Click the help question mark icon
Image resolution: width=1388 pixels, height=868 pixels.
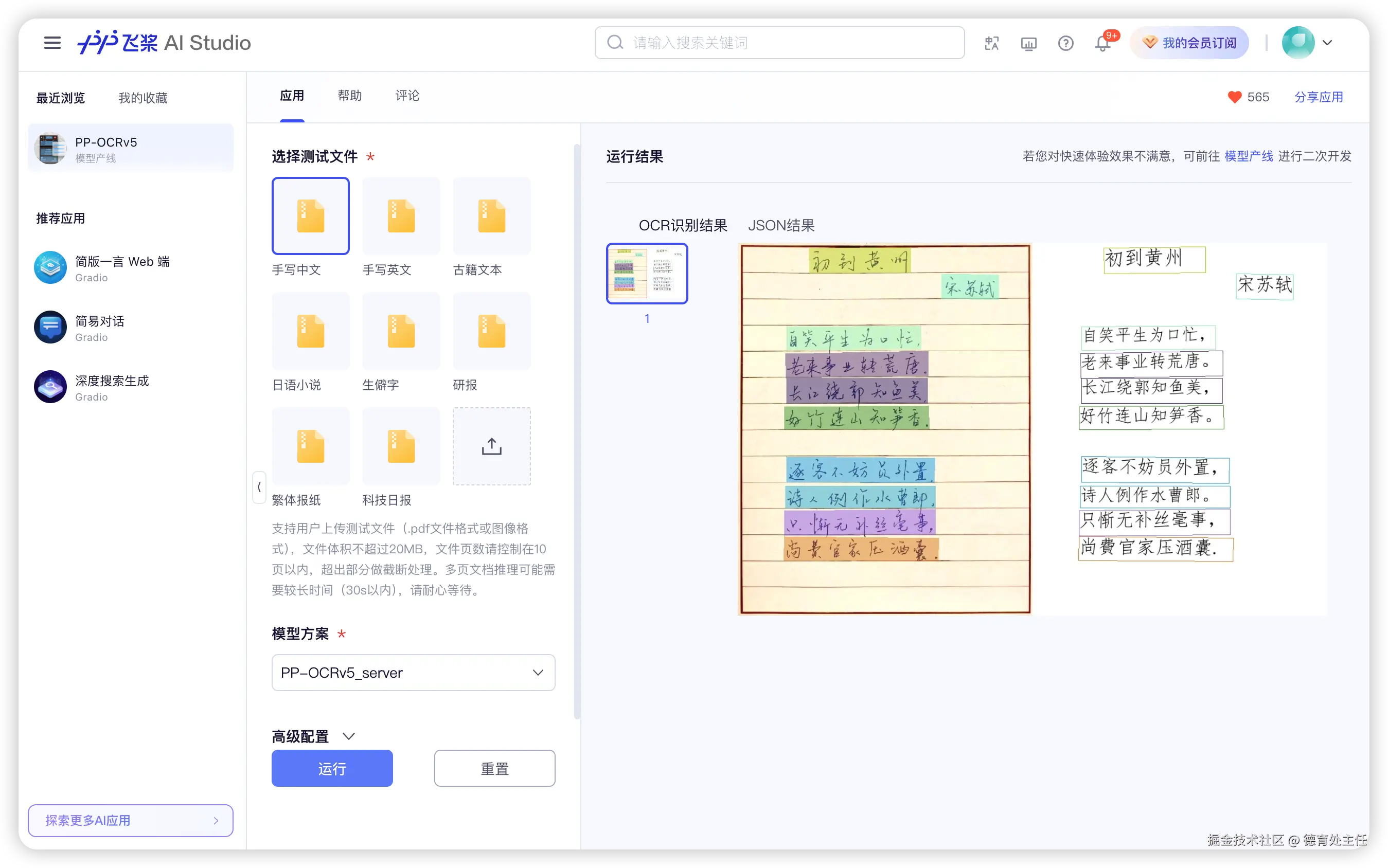tap(1065, 43)
